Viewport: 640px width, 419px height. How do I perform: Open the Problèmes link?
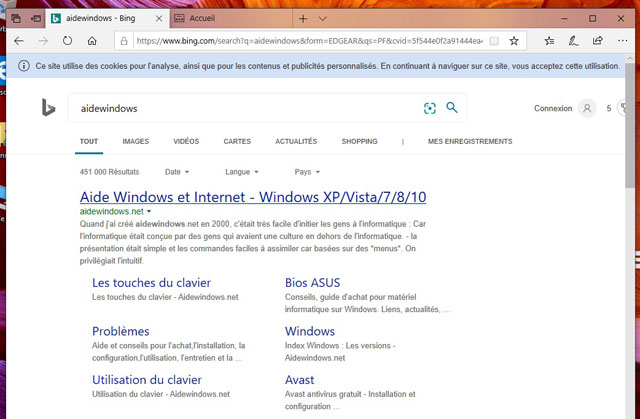120,331
